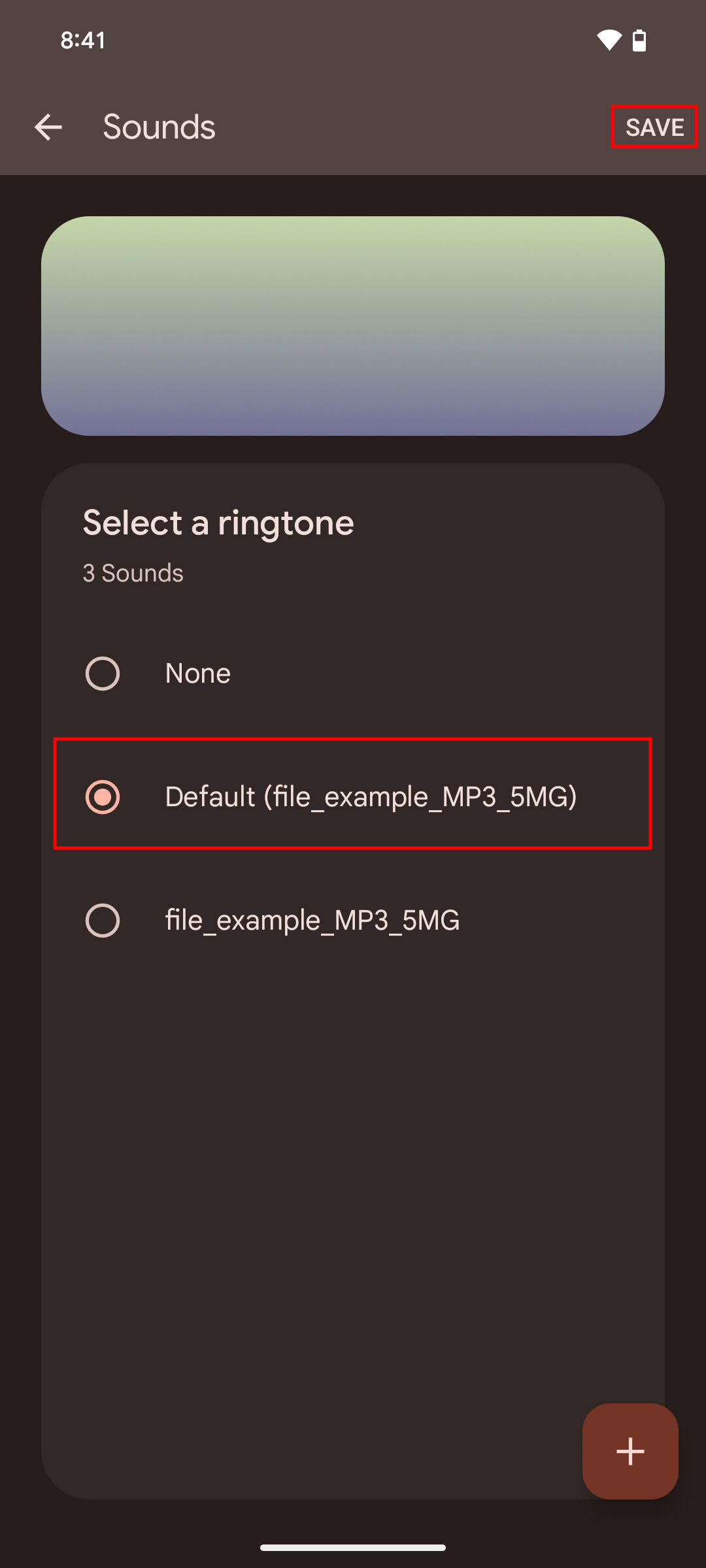Tap empty space right of "None" option
Viewport: 706px width, 1568px height.
[x=458, y=674]
